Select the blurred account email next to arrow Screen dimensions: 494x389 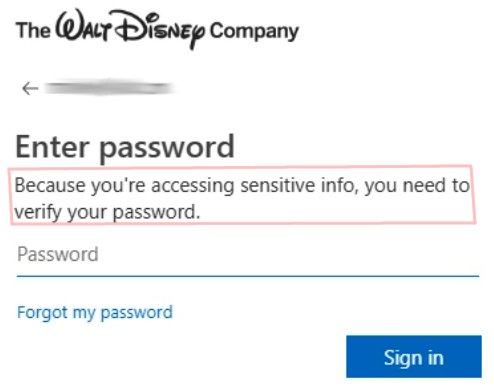(110, 88)
